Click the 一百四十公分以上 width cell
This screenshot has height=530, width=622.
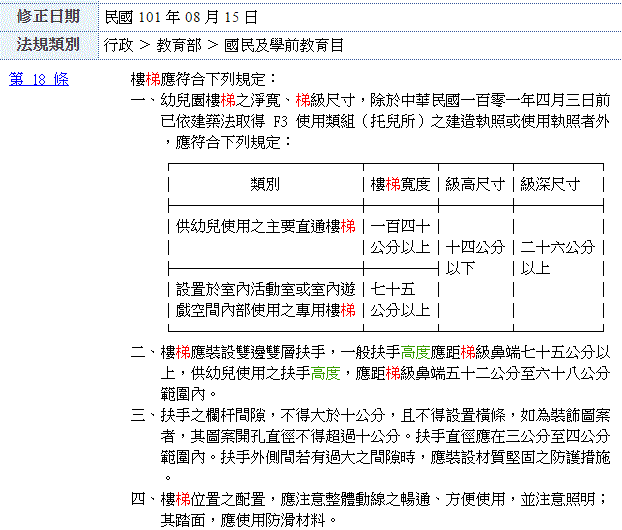tap(400, 236)
